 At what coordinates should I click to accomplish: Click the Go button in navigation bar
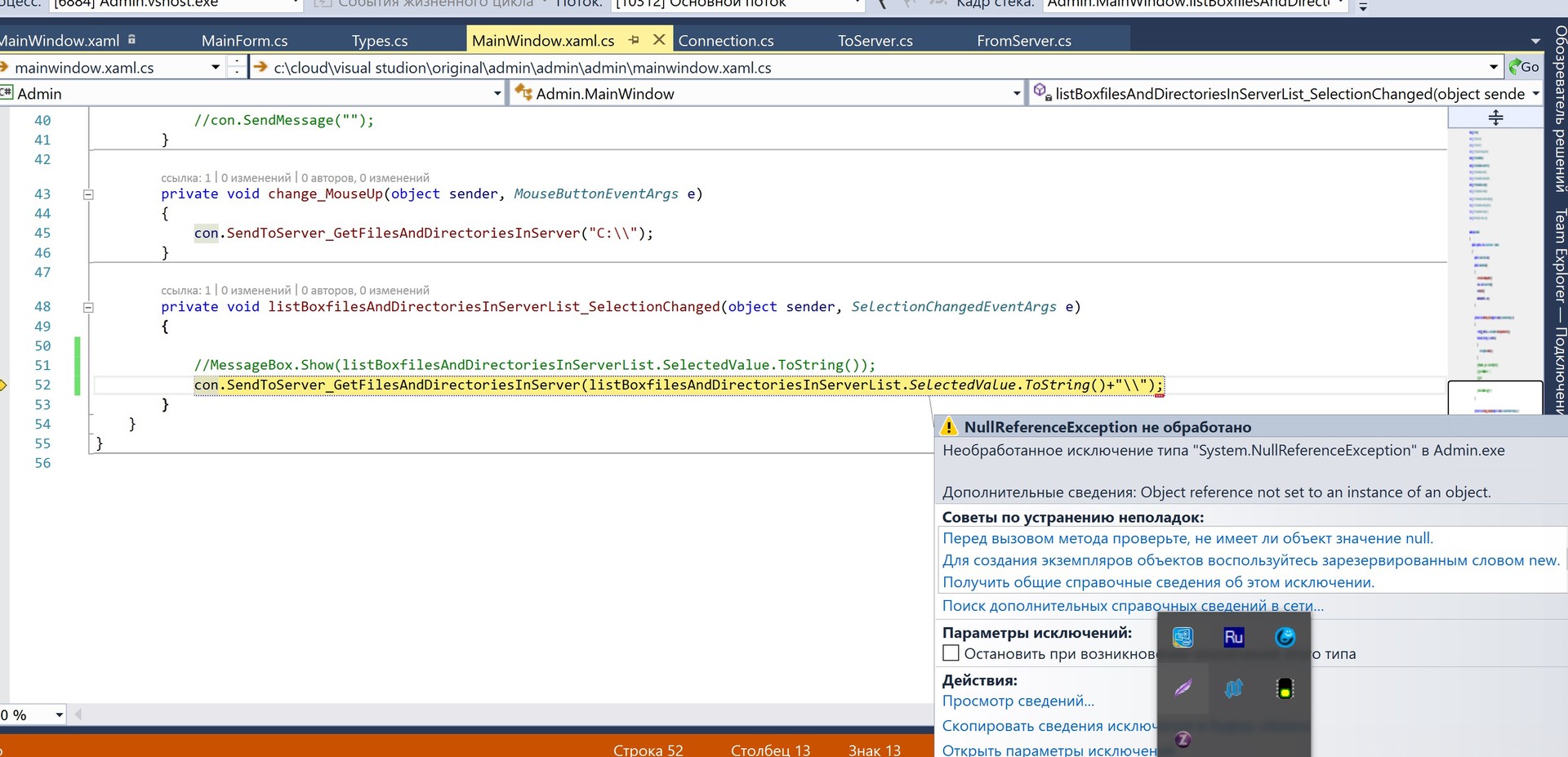[1524, 67]
